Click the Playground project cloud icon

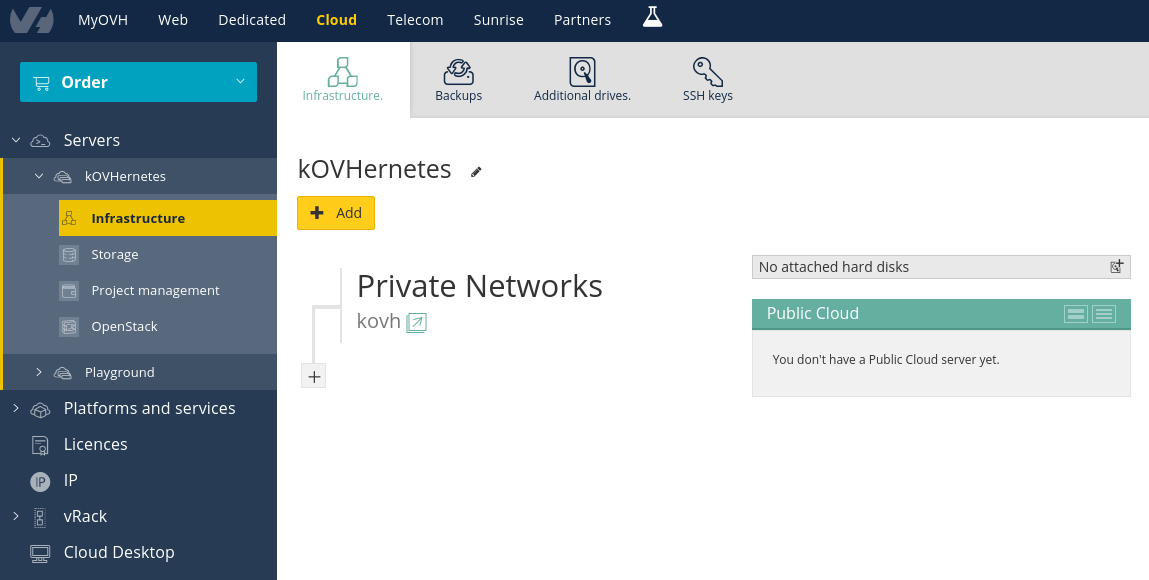tap(63, 373)
